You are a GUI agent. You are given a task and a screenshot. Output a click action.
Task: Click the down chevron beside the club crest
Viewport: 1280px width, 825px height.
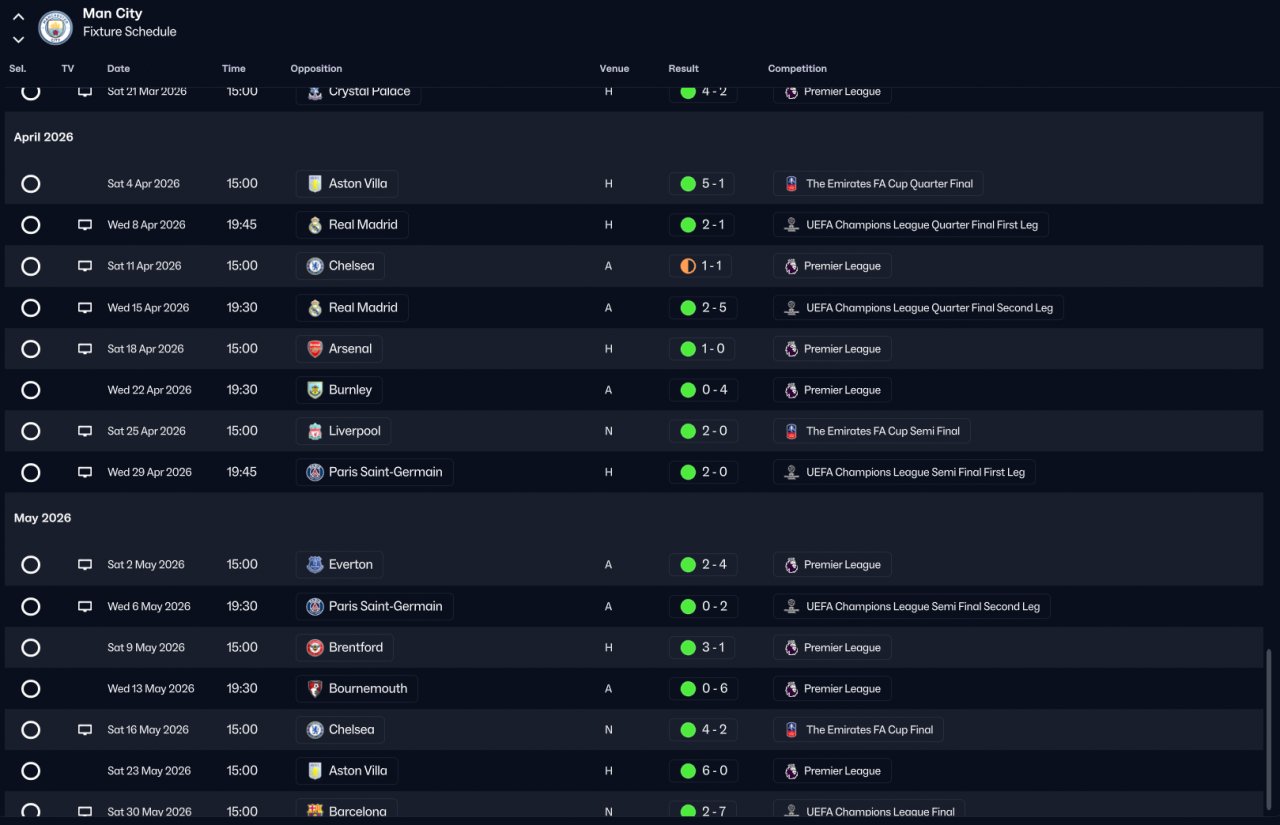click(18, 40)
